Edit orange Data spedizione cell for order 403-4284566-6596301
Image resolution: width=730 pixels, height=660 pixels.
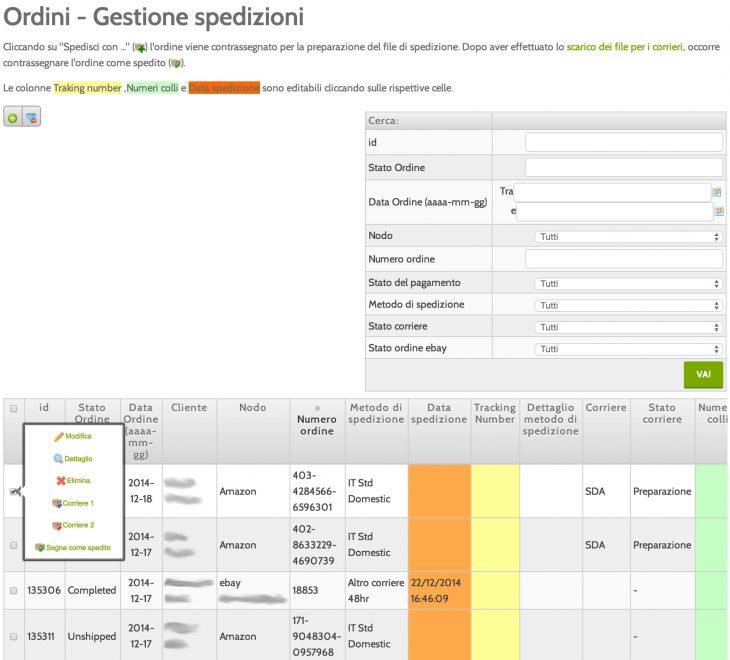click(x=439, y=491)
